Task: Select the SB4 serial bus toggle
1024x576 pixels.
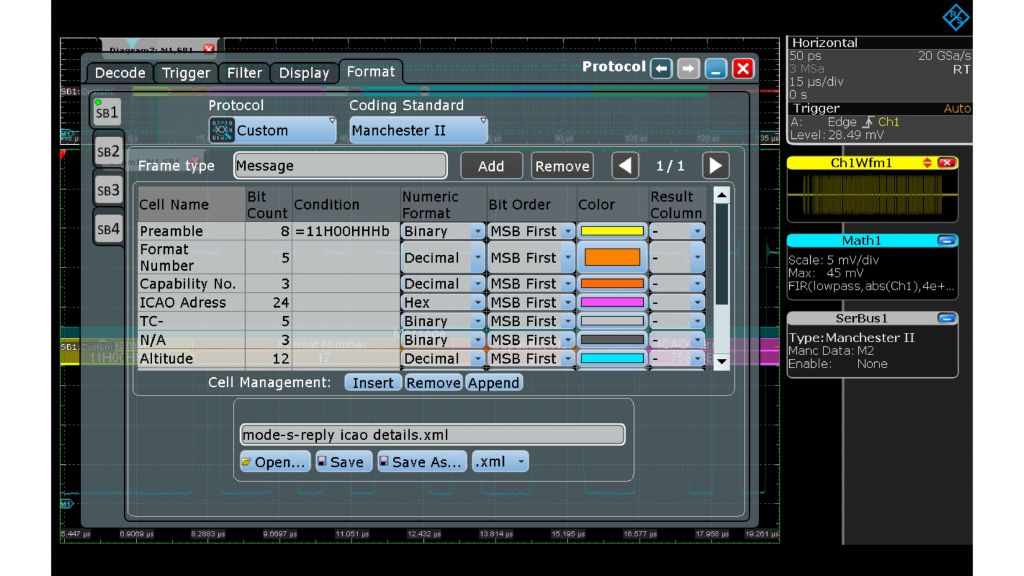Action: tap(108, 229)
